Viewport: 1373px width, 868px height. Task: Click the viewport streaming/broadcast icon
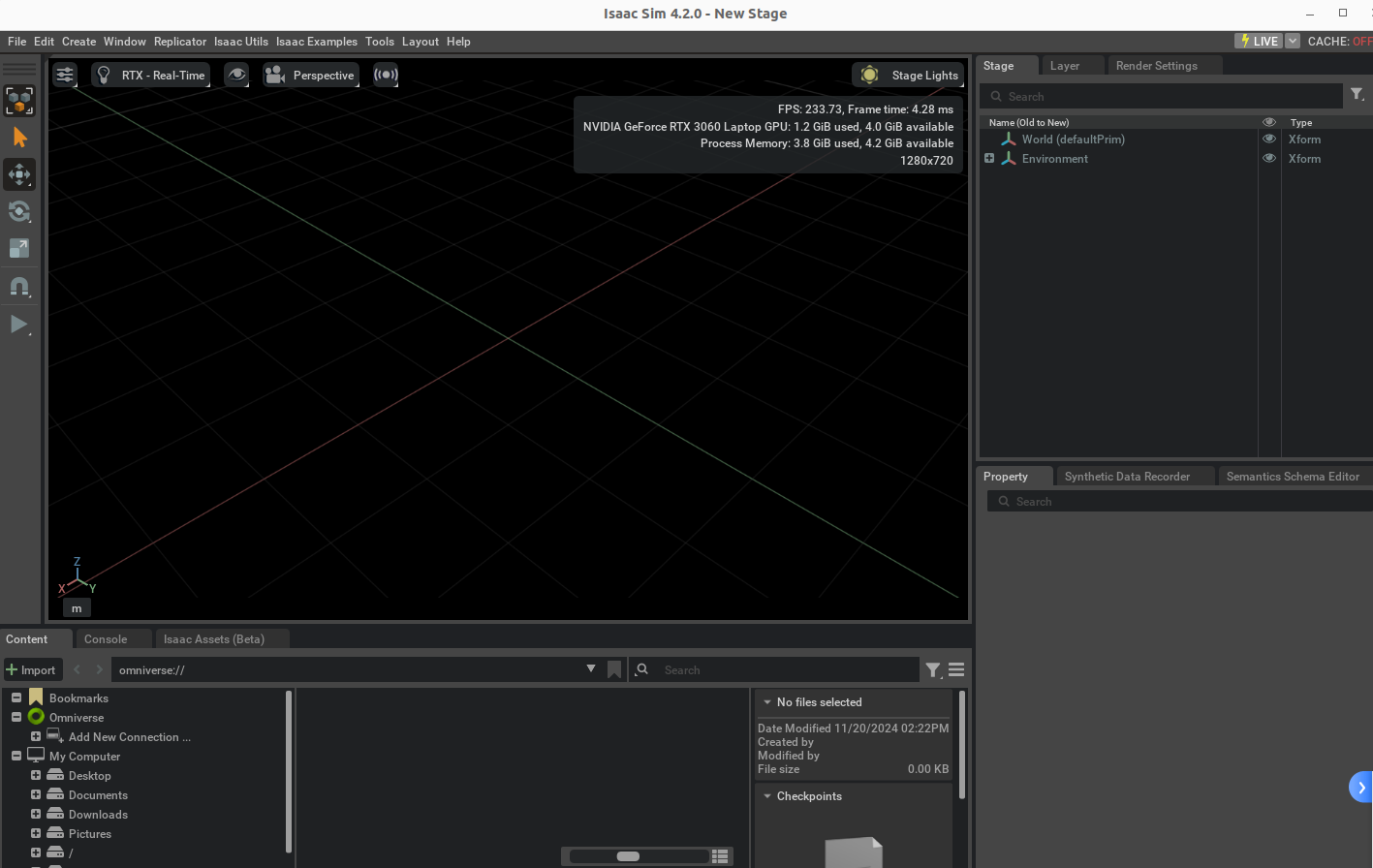(x=386, y=75)
